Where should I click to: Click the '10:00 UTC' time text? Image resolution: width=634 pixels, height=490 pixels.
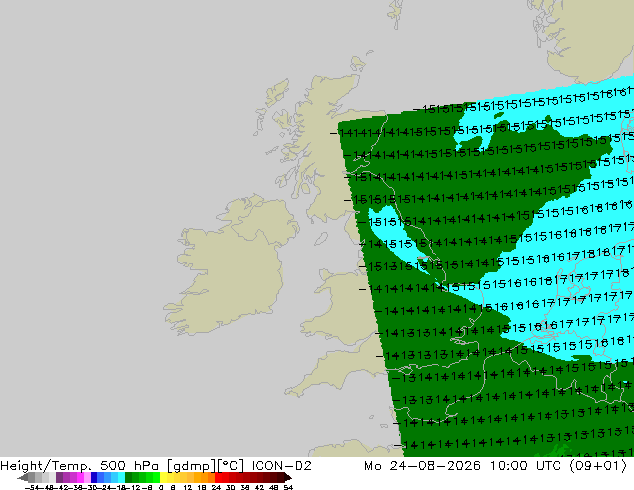pyautogui.click(x=525, y=465)
